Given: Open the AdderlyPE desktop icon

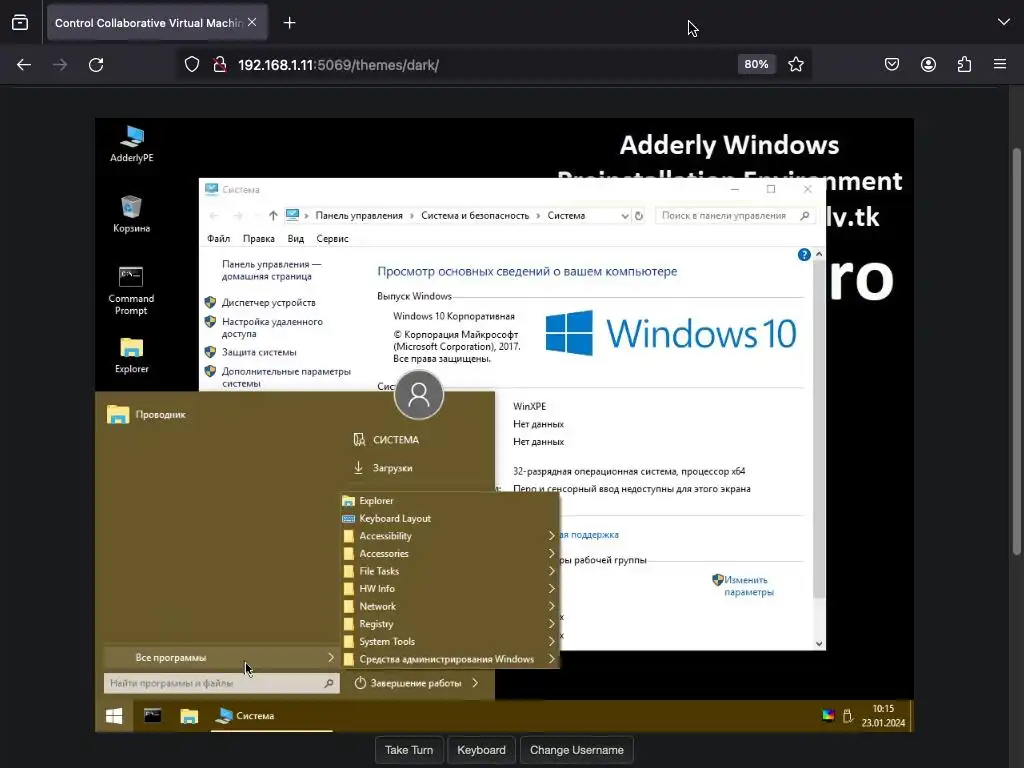Looking at the screenshot, I should click(131, 144).
